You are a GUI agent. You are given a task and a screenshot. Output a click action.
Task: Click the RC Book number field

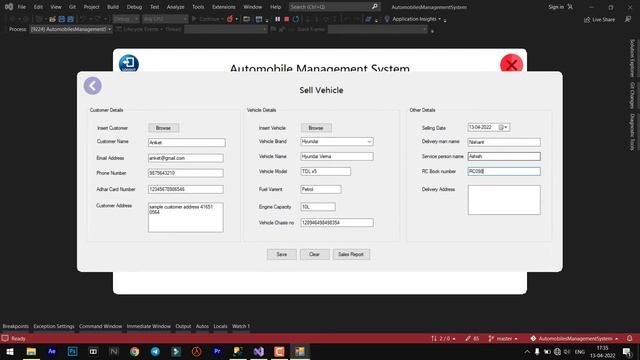(x=504, y=171)
